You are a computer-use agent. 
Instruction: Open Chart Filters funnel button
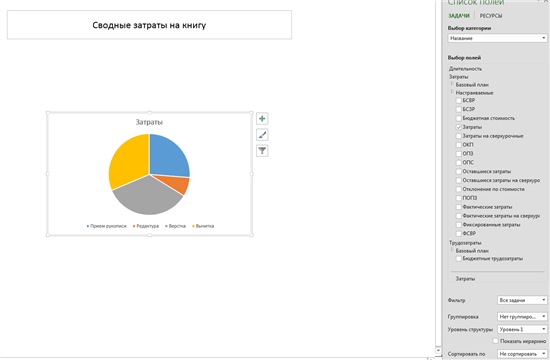click(x=262, y=151)
